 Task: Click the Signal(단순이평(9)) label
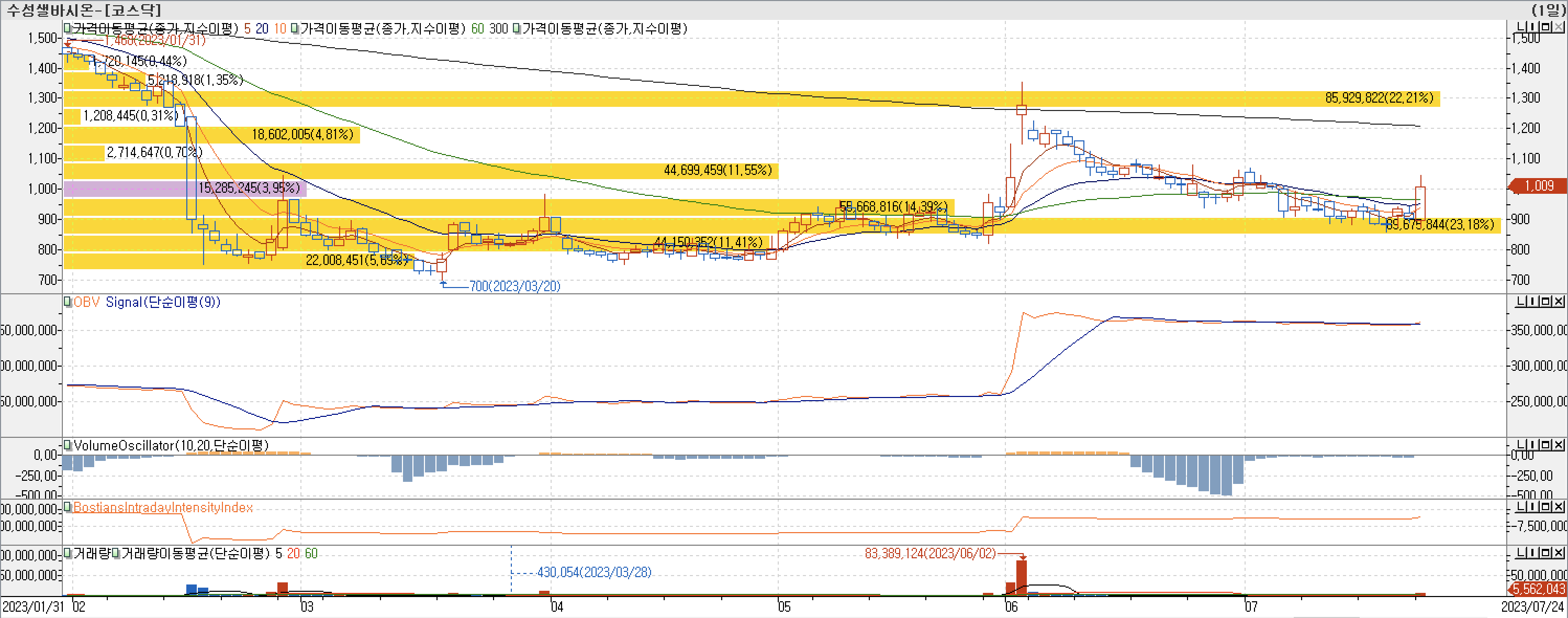click(163, 302)
